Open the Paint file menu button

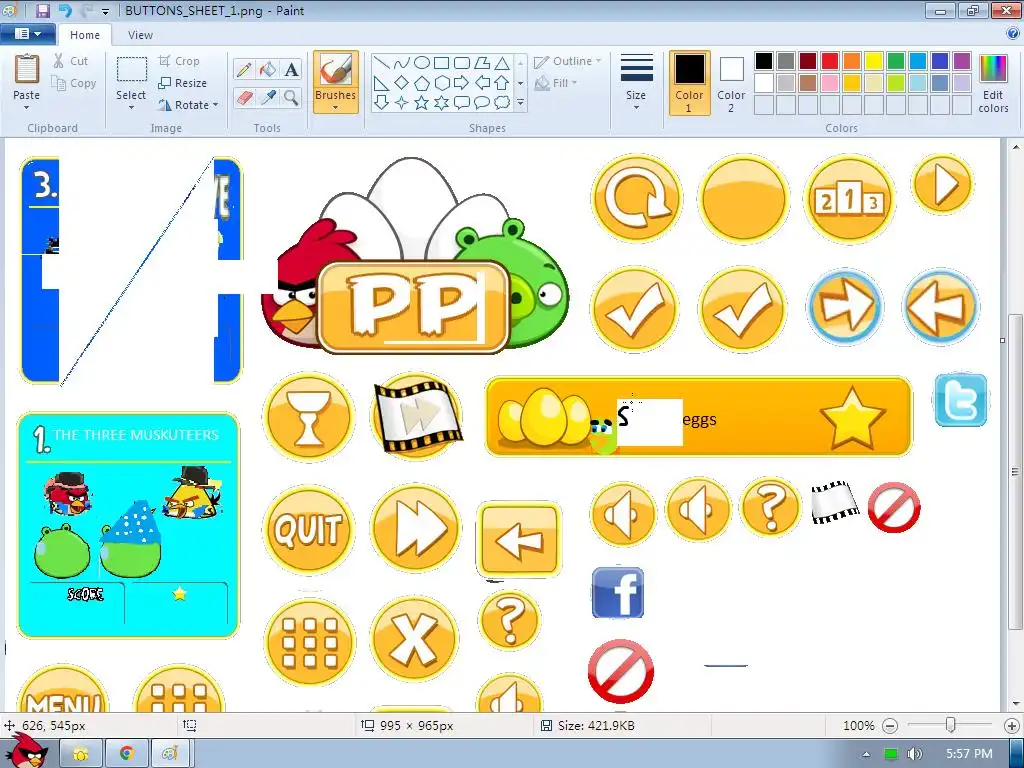(27, 34)
